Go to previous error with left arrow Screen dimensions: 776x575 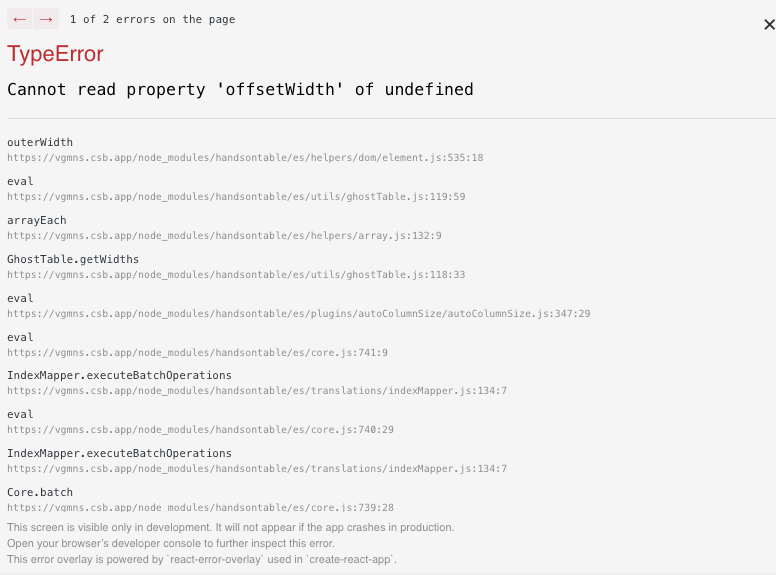coord(20,19)
